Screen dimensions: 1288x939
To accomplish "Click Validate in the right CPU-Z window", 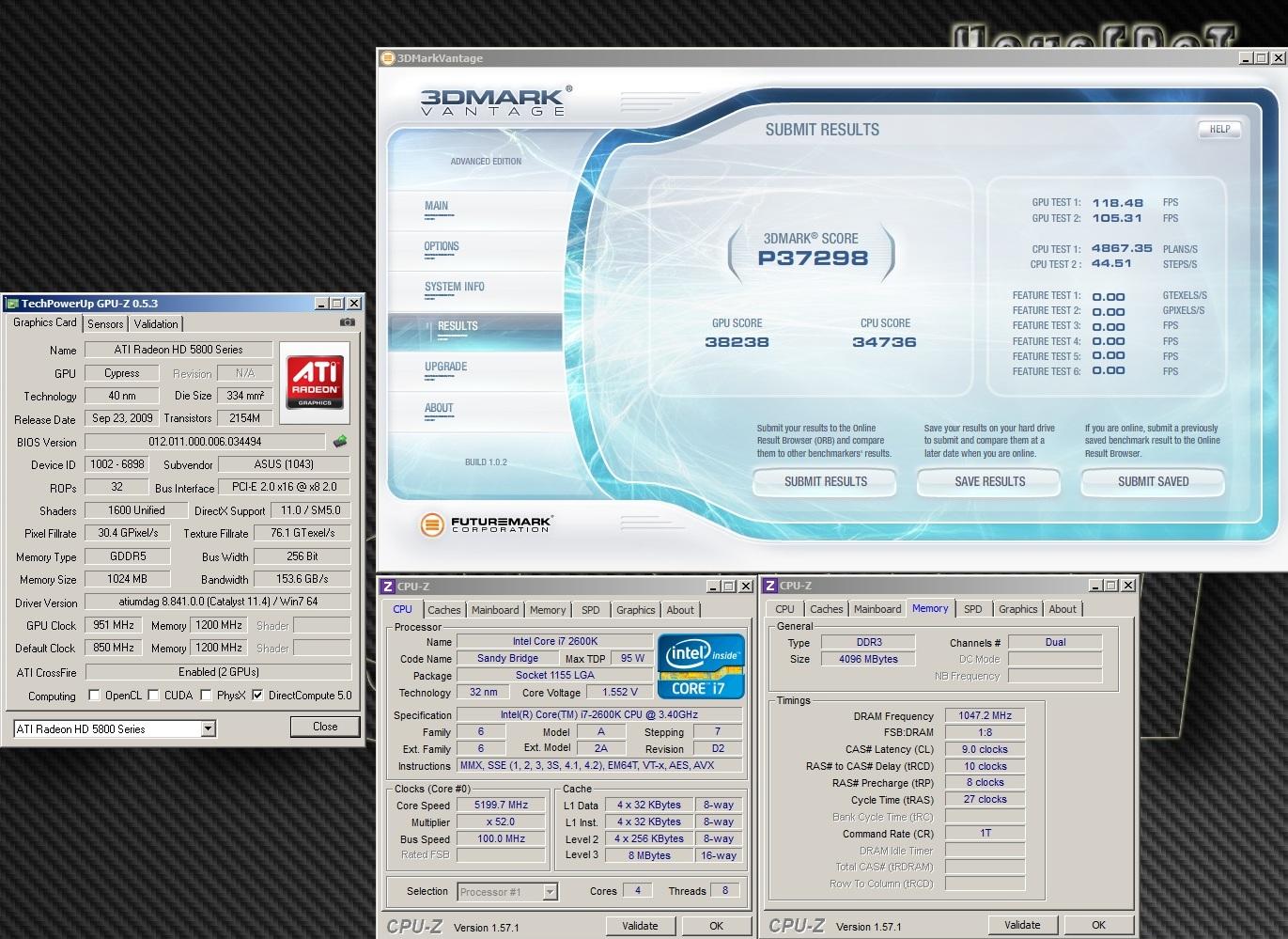I will (1022, 925).
